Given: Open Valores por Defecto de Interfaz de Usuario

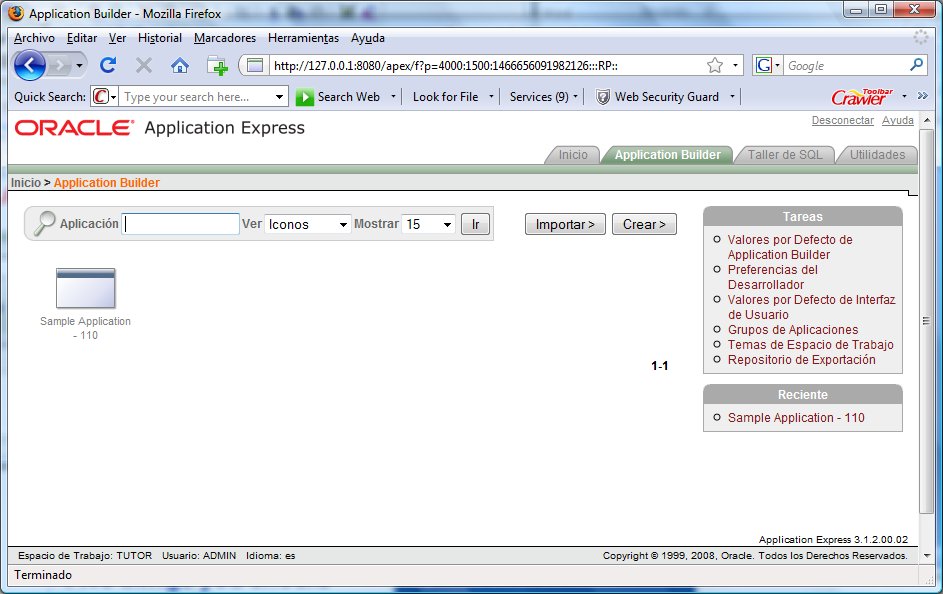Looking at the screenshot, I should tap(811, 307).
